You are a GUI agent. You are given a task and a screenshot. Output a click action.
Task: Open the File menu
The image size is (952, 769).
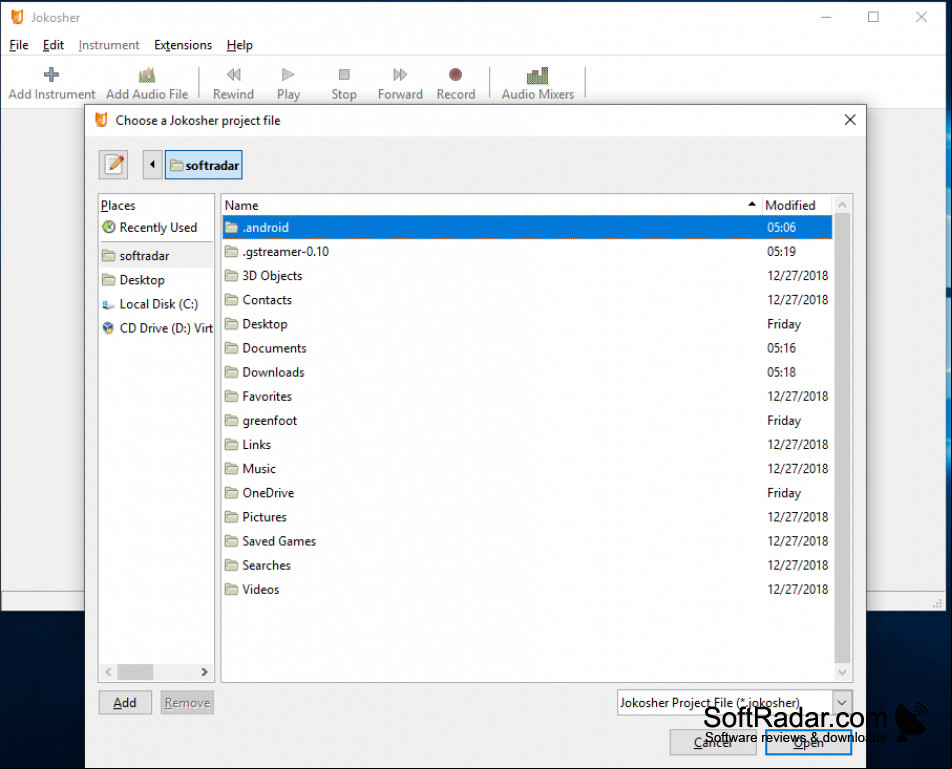(19, 45)
